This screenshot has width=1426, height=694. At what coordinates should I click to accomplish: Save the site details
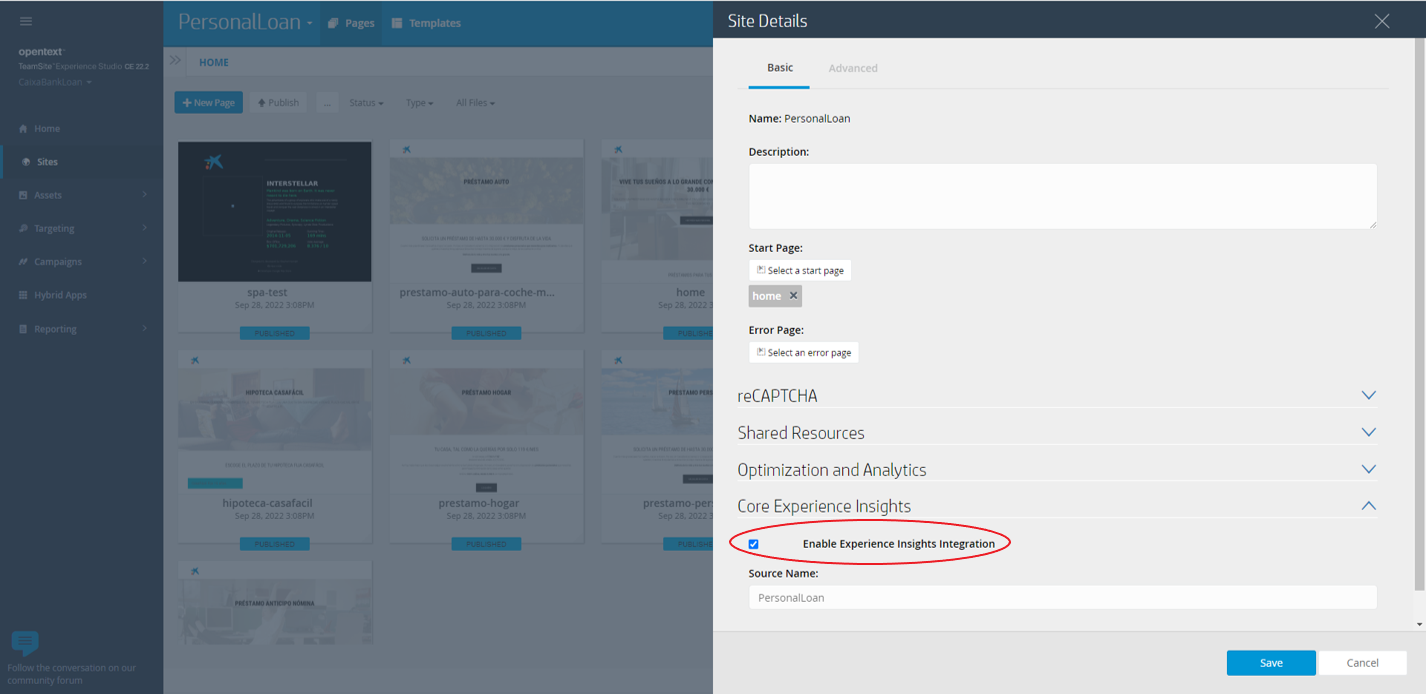click(1270, 662)
